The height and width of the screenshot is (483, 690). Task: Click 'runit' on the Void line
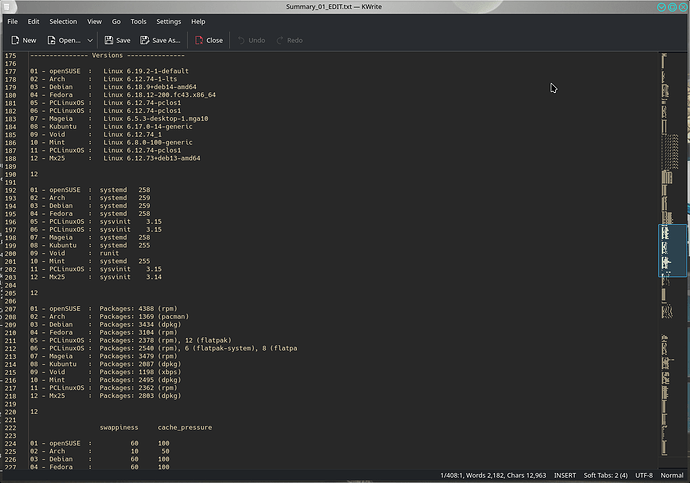(x=109, y=253)
